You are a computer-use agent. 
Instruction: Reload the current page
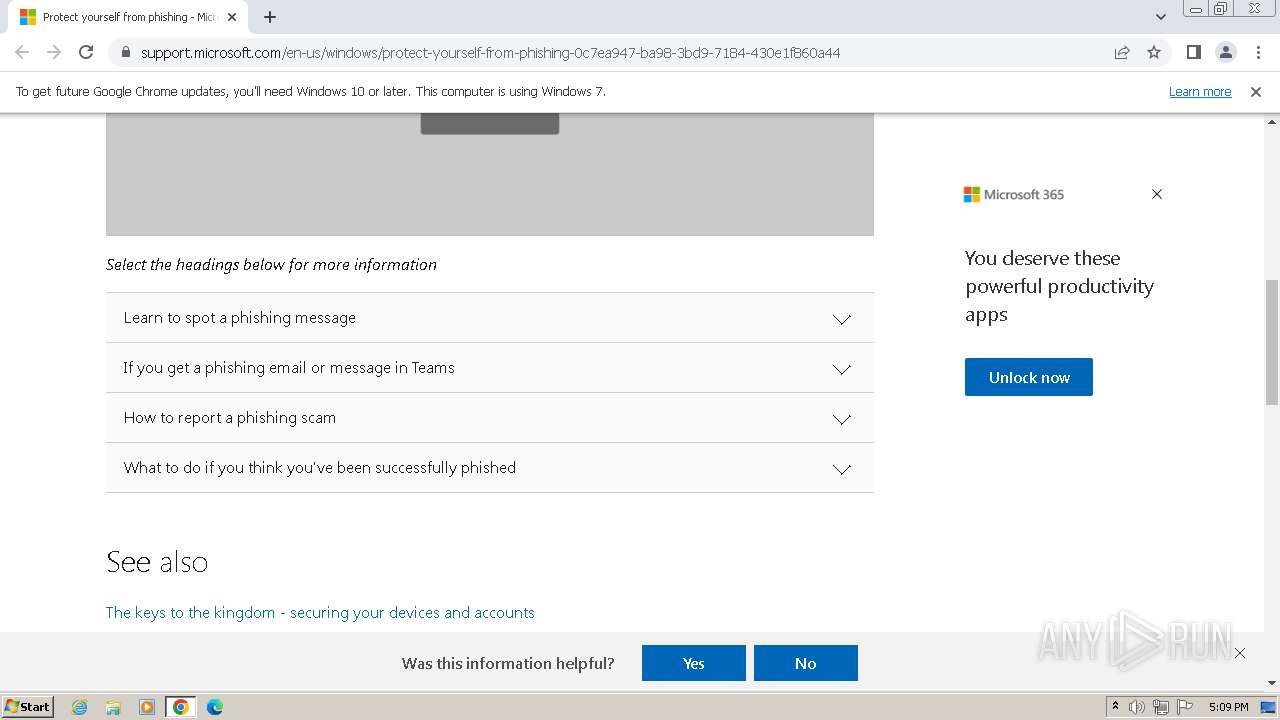[86, 52]
